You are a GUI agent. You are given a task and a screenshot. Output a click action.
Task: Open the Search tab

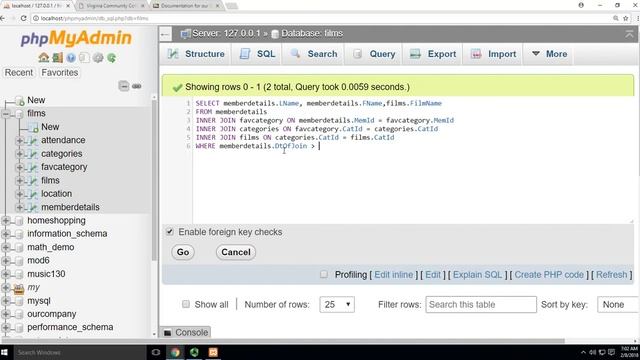tap(313, 54)
